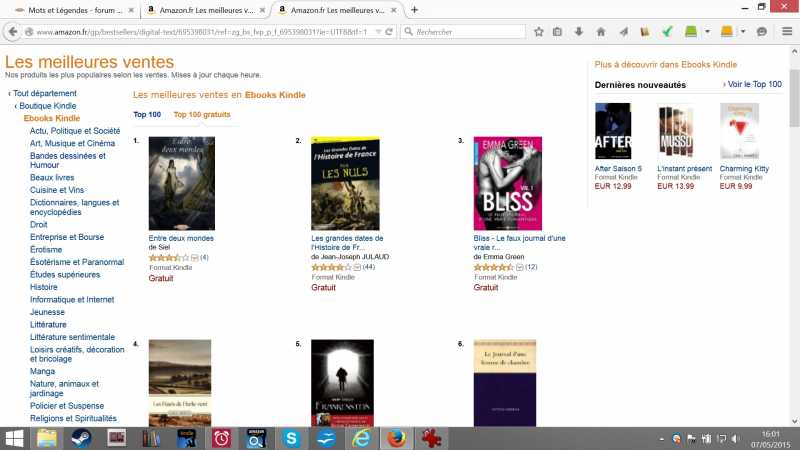800x450 pixels.
Task: Open Internet Explorer from the taskbar
Action: point(361,438)
